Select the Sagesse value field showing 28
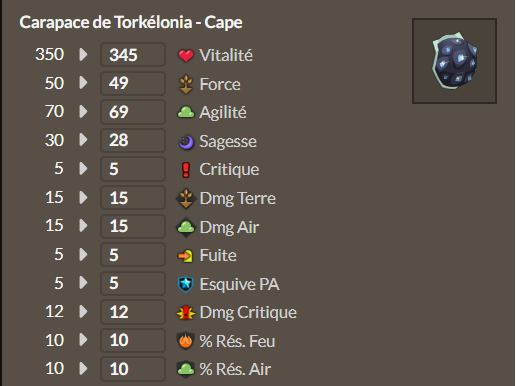 (133, 140)
